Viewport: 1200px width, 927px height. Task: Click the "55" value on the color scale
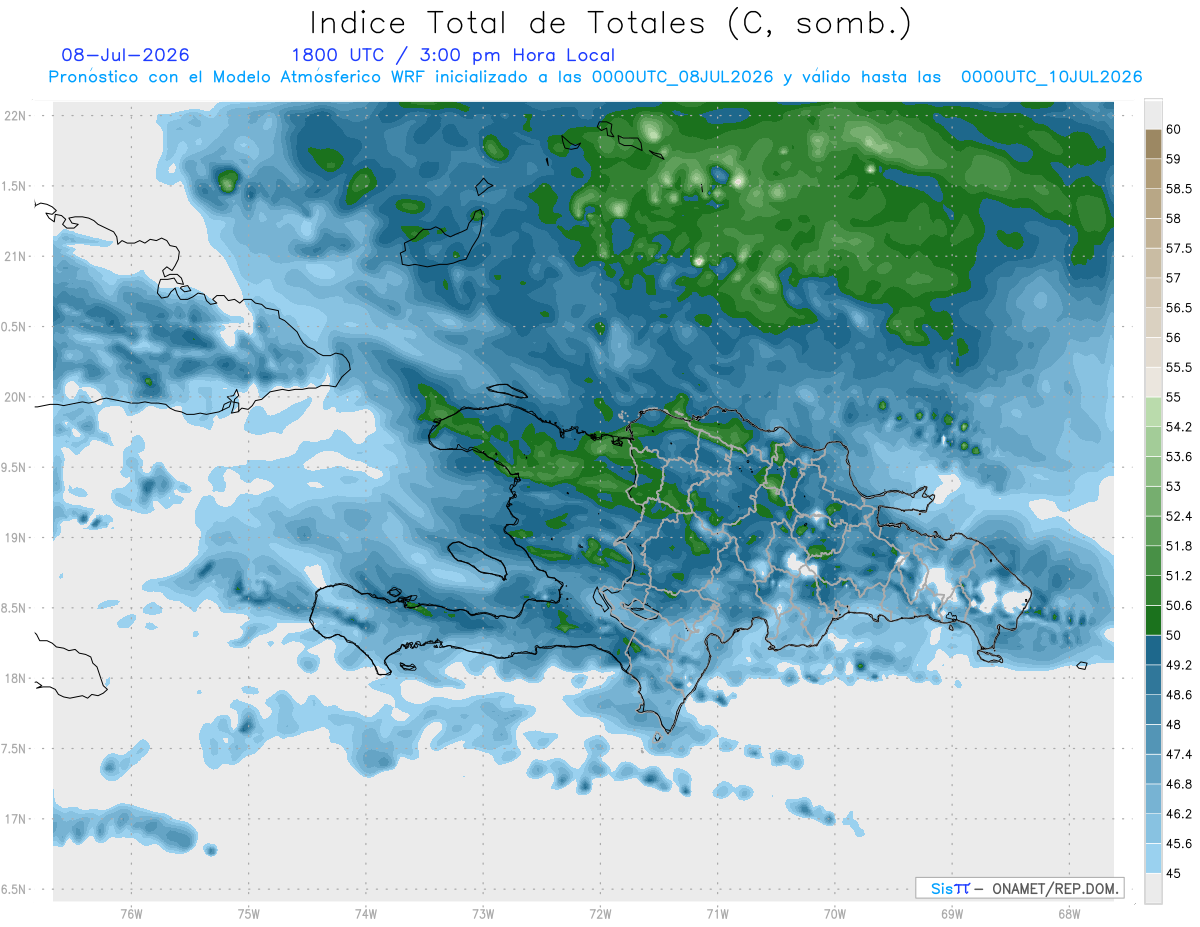tap(1173, 397)
